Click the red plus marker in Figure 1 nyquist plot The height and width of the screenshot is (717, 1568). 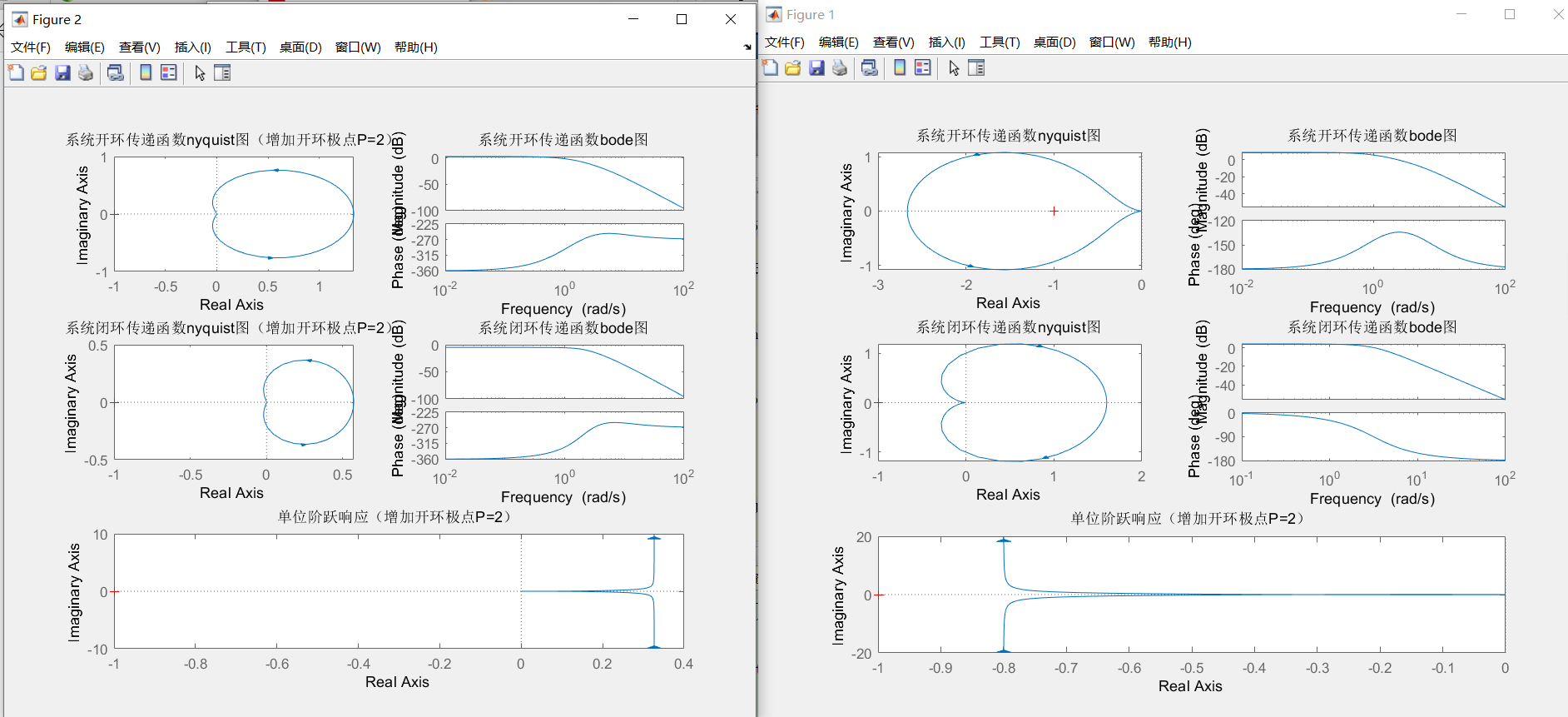pyautogui.click(x=1054, y=211)
